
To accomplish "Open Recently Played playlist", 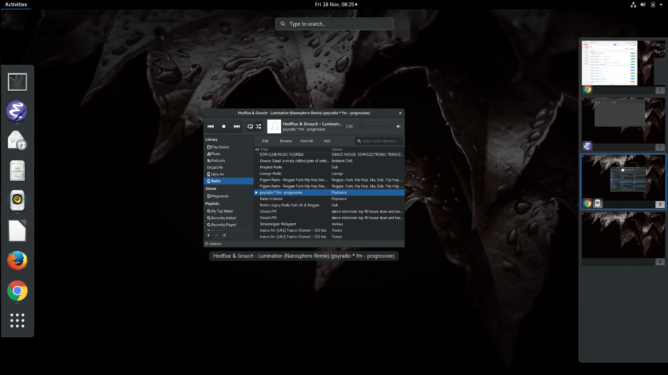I will point(229,225).
